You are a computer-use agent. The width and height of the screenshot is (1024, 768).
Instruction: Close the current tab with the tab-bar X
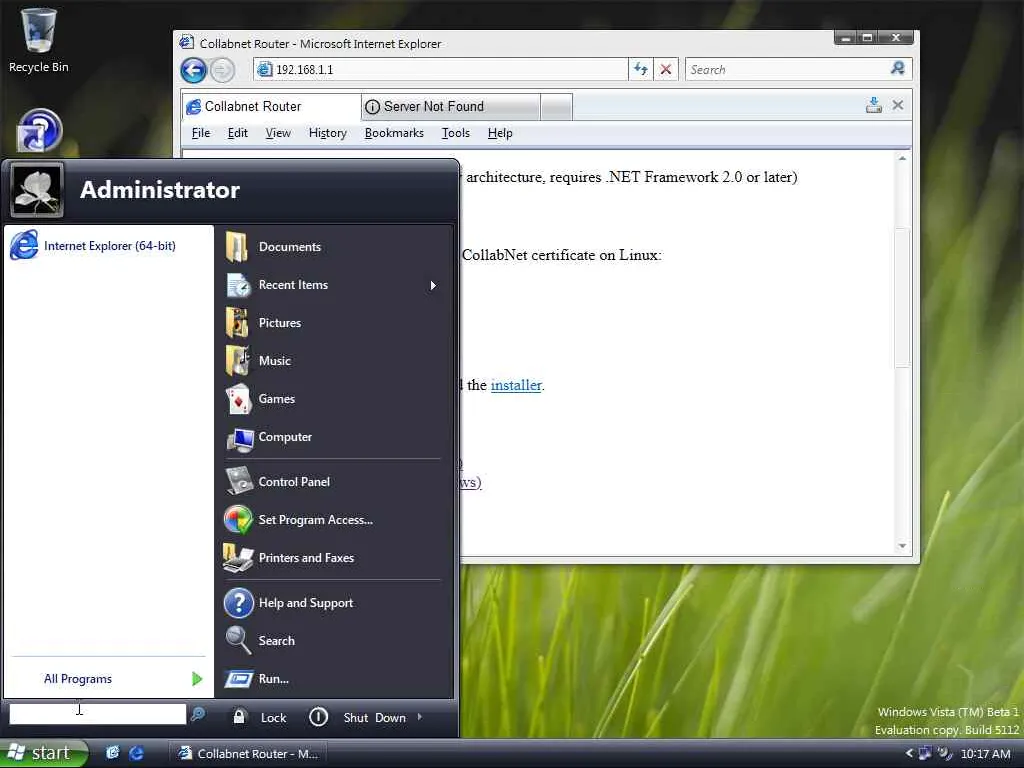(898, 105)
